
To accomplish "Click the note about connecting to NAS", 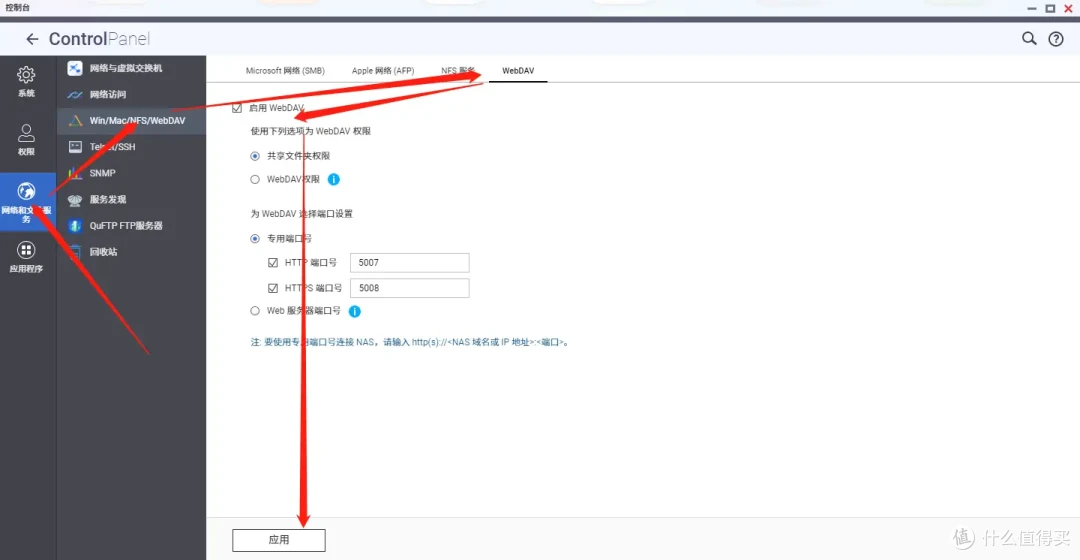I will pos(411,342).
